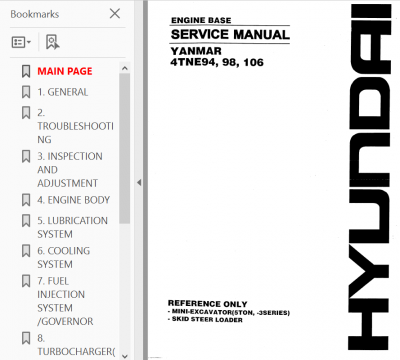Image resolution: width=400 pixels, height=360 pixels.
Task: Click the ENGINE BASE heading text
Action: click(x=201, y=20)
